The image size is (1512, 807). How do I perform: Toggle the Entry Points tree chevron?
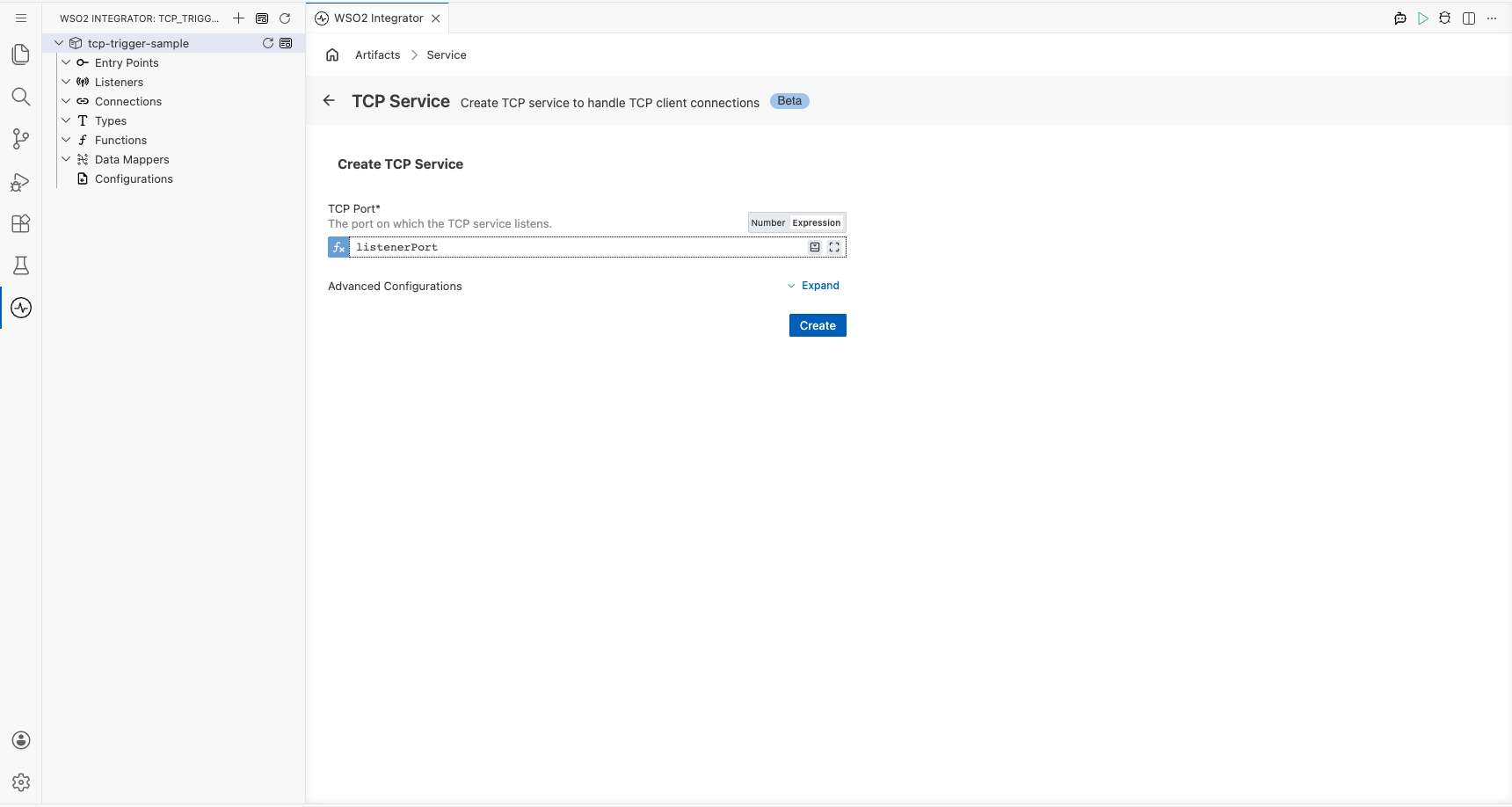66,62
